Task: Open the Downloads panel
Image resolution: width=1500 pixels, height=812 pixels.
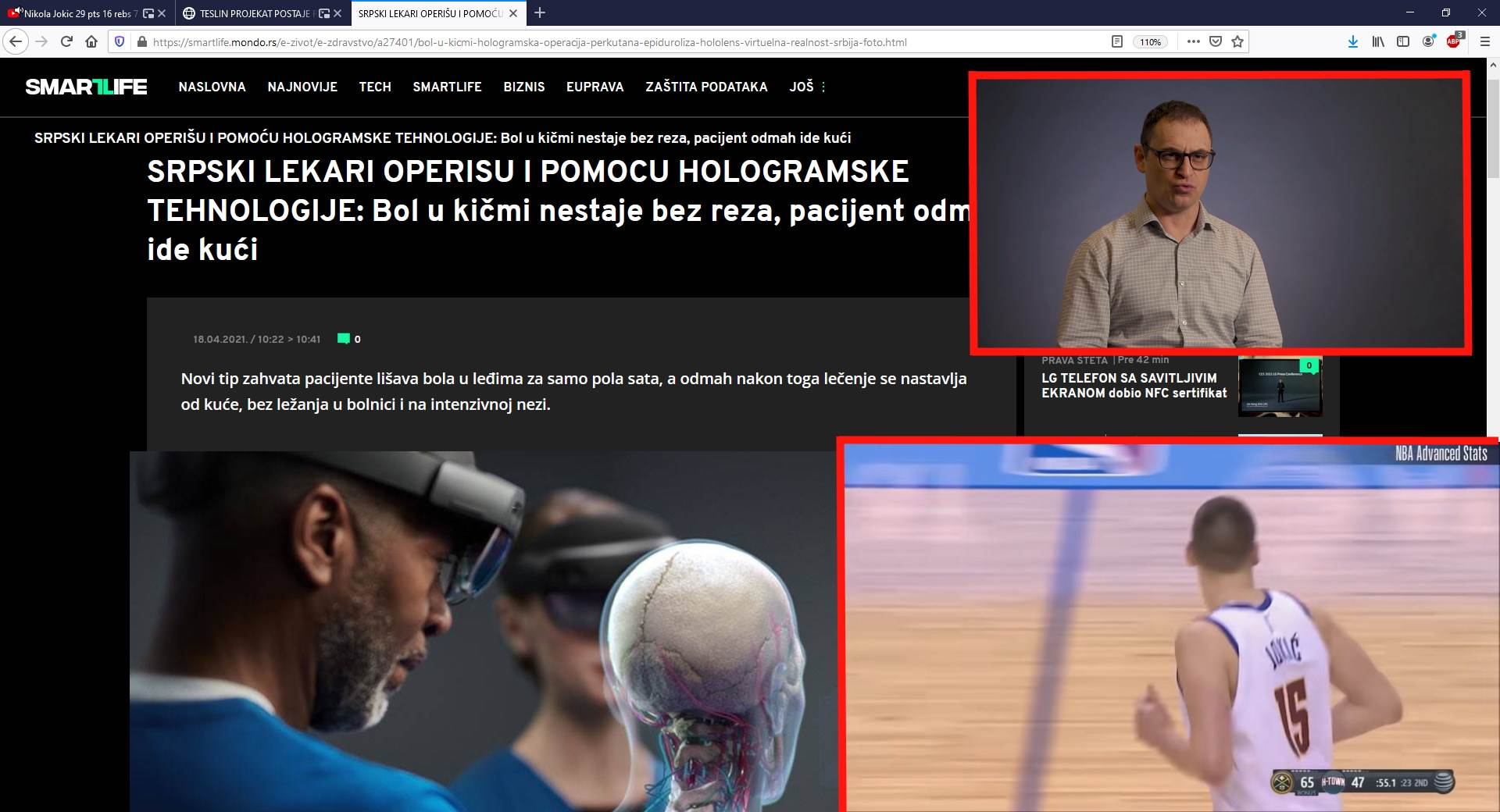Action: point(1353,41)
